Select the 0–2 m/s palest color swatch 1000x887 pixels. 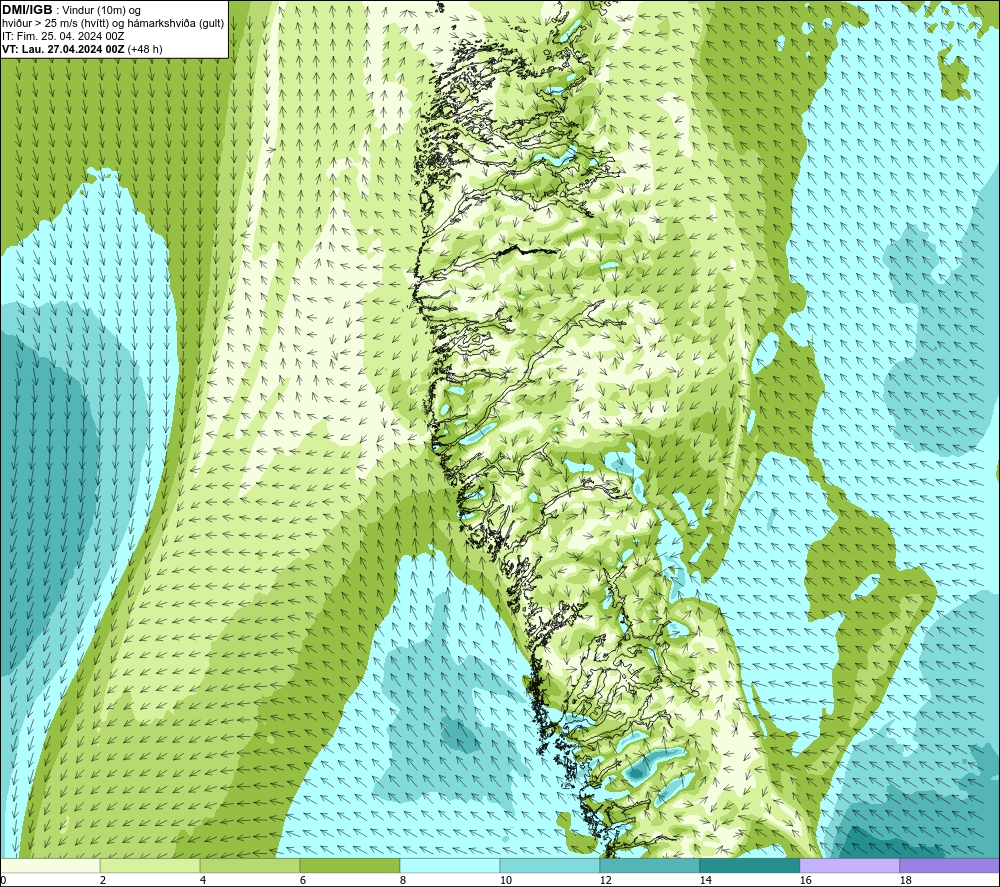50,865
